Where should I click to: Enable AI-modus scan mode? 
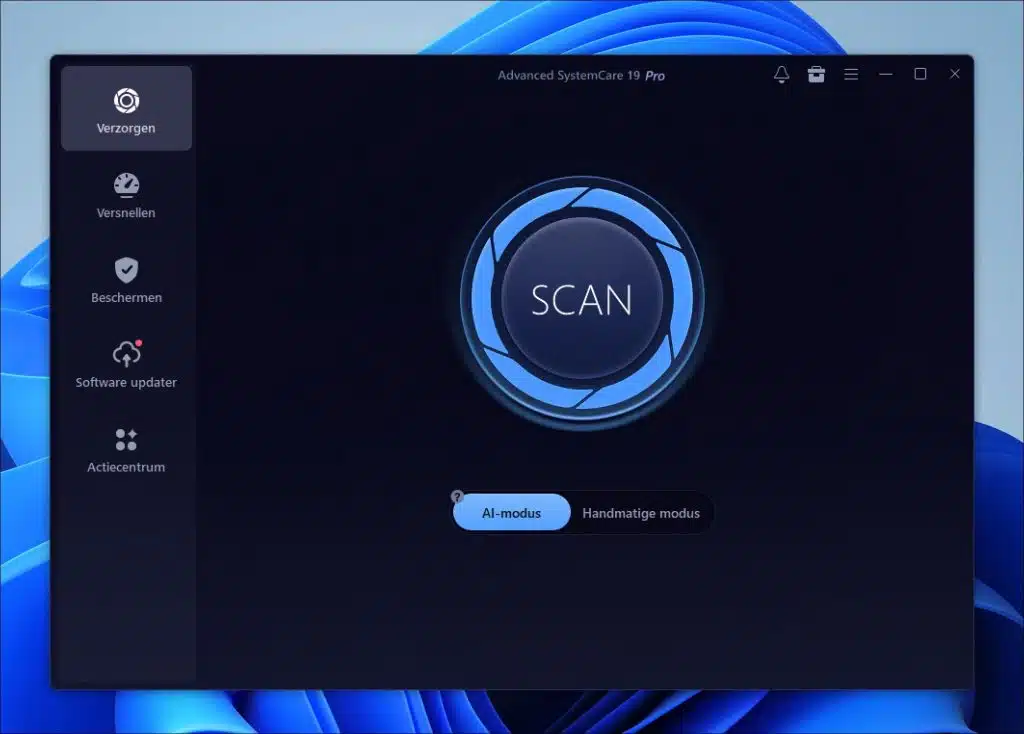coord(511,513)
